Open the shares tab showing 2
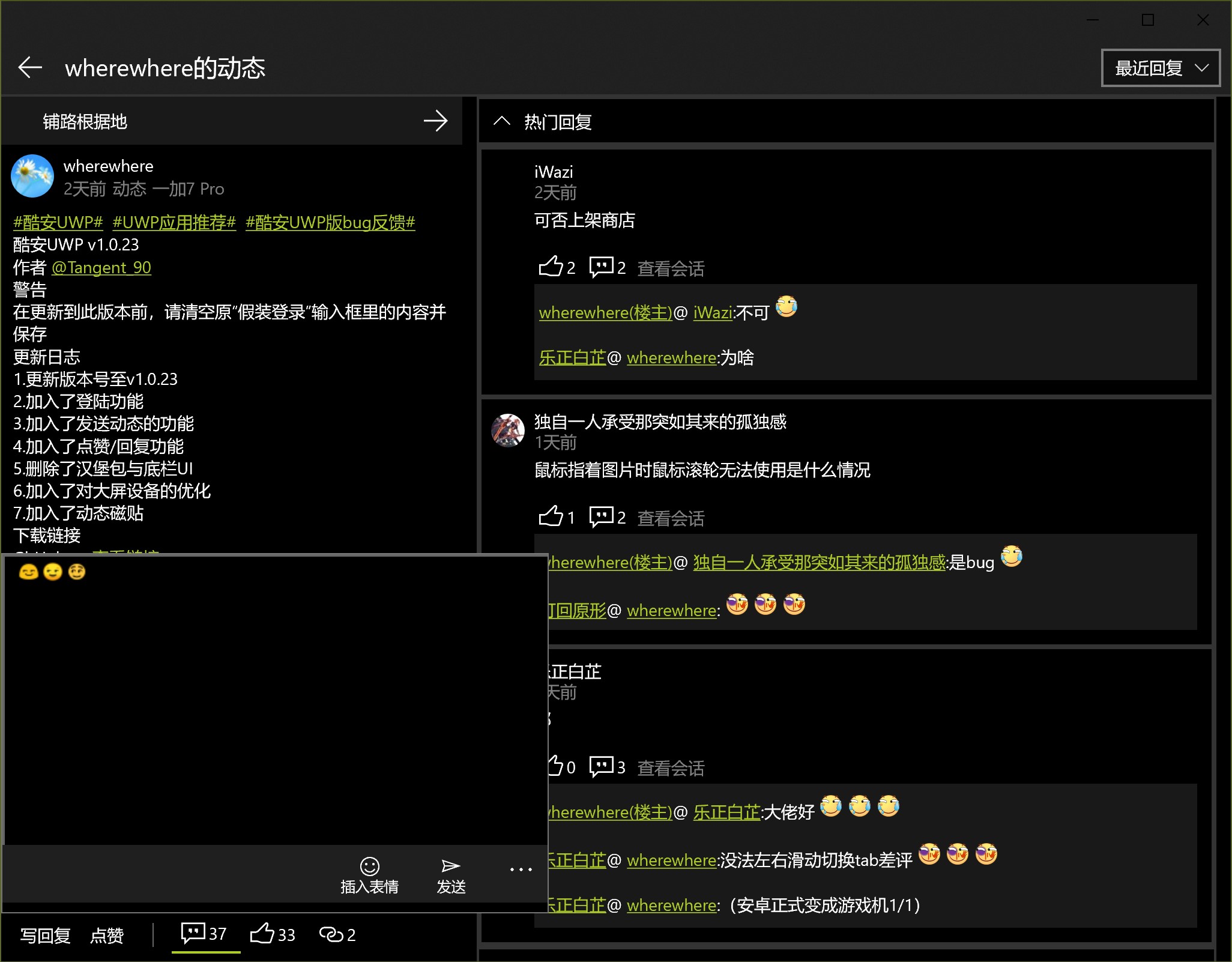Viewport: 1232px width, 962px height. pos(337,934)
